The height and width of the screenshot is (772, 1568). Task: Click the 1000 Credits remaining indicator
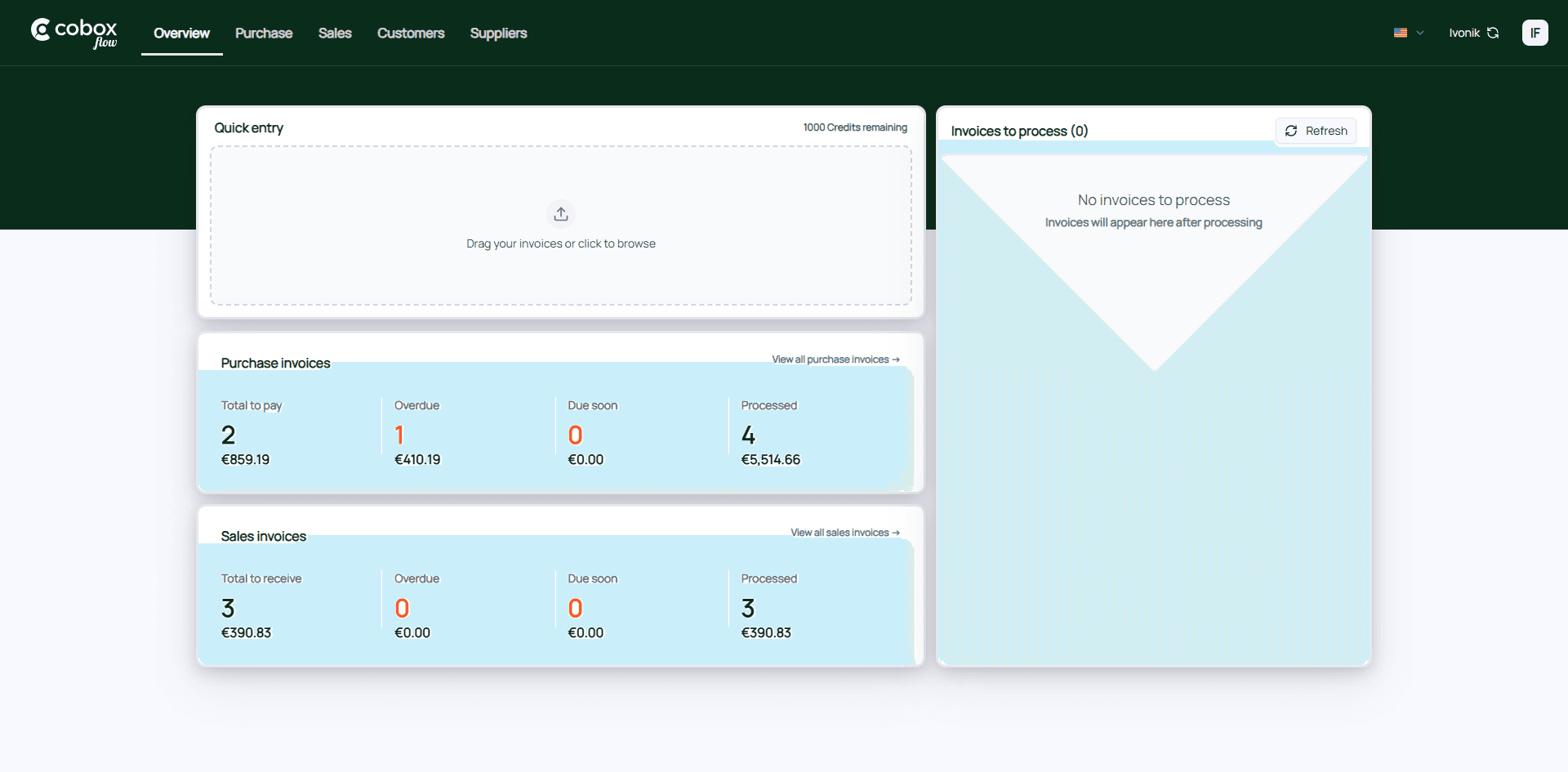tap(854, 127)
